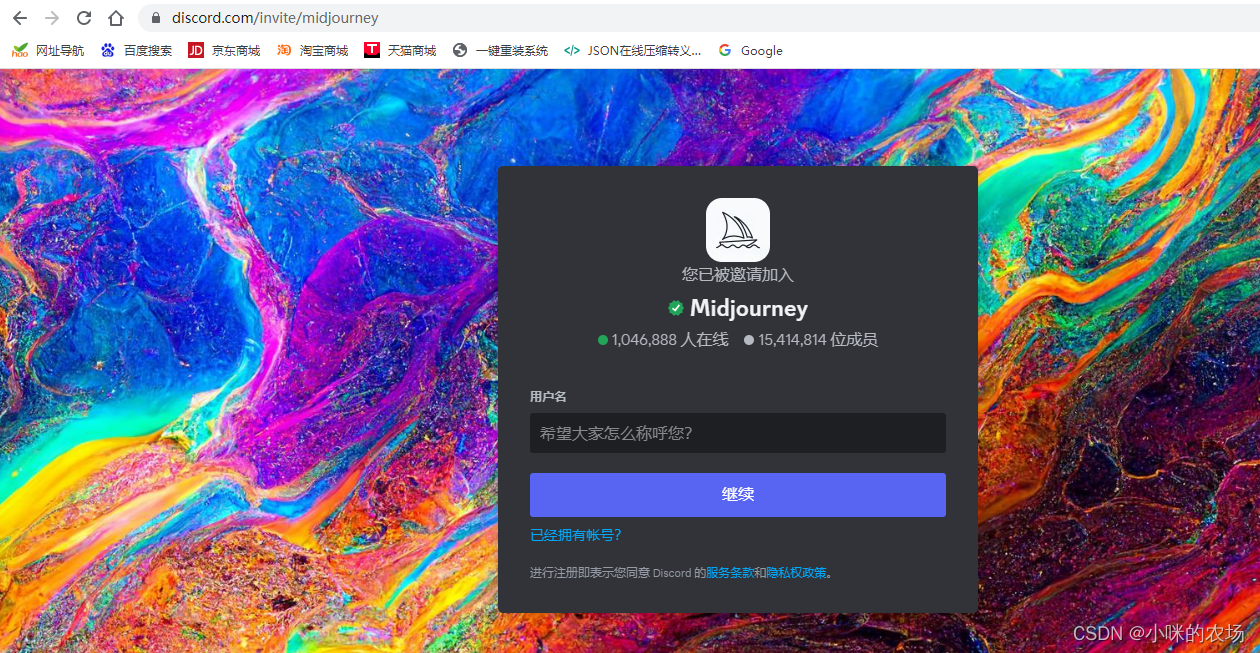Open the 百度搜索 bookmark
Viewport: 1260px width, 653px height.
pyautogui.click(x=107, y=49)
